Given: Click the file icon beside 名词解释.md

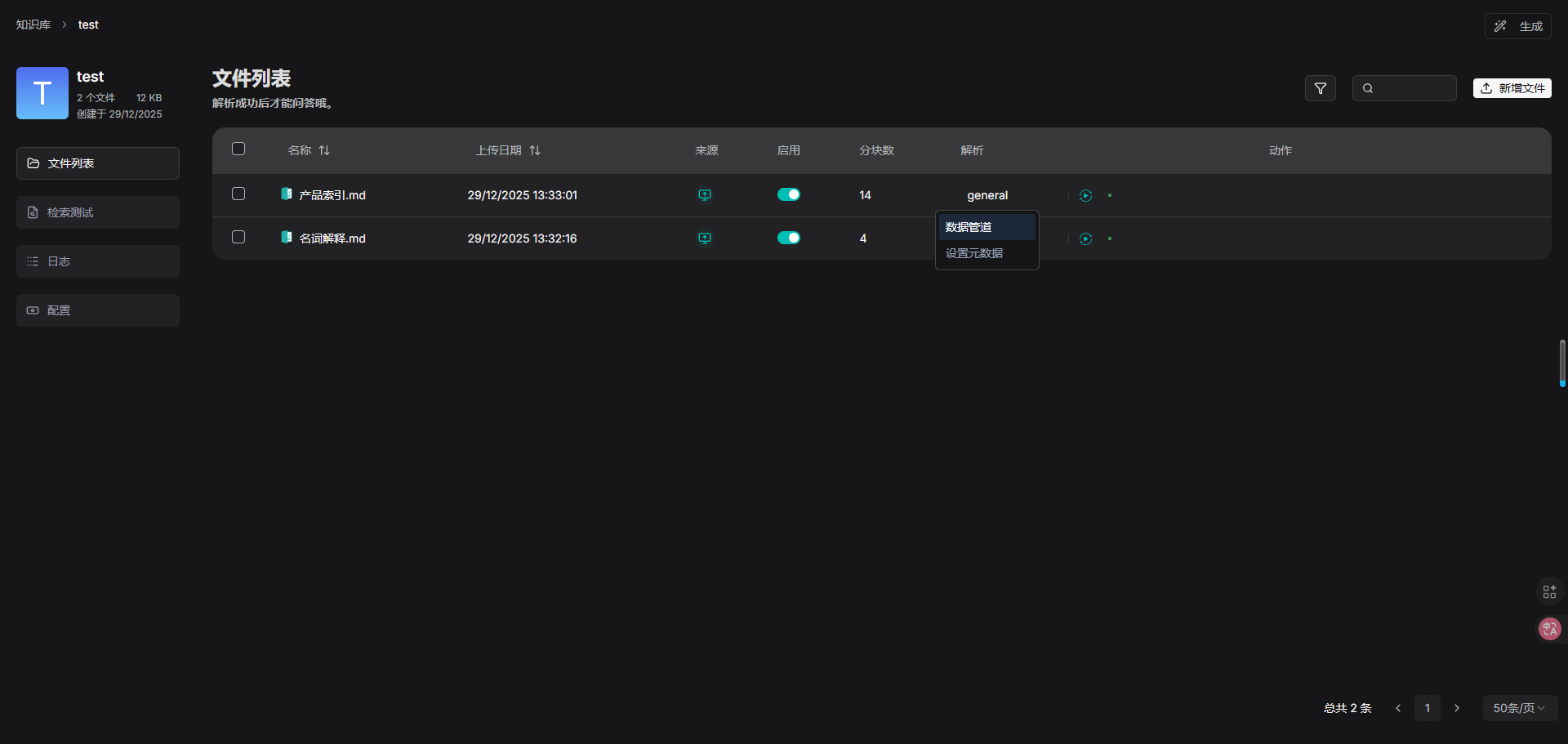Looking at the screenshot, I should tap(287, 238).
